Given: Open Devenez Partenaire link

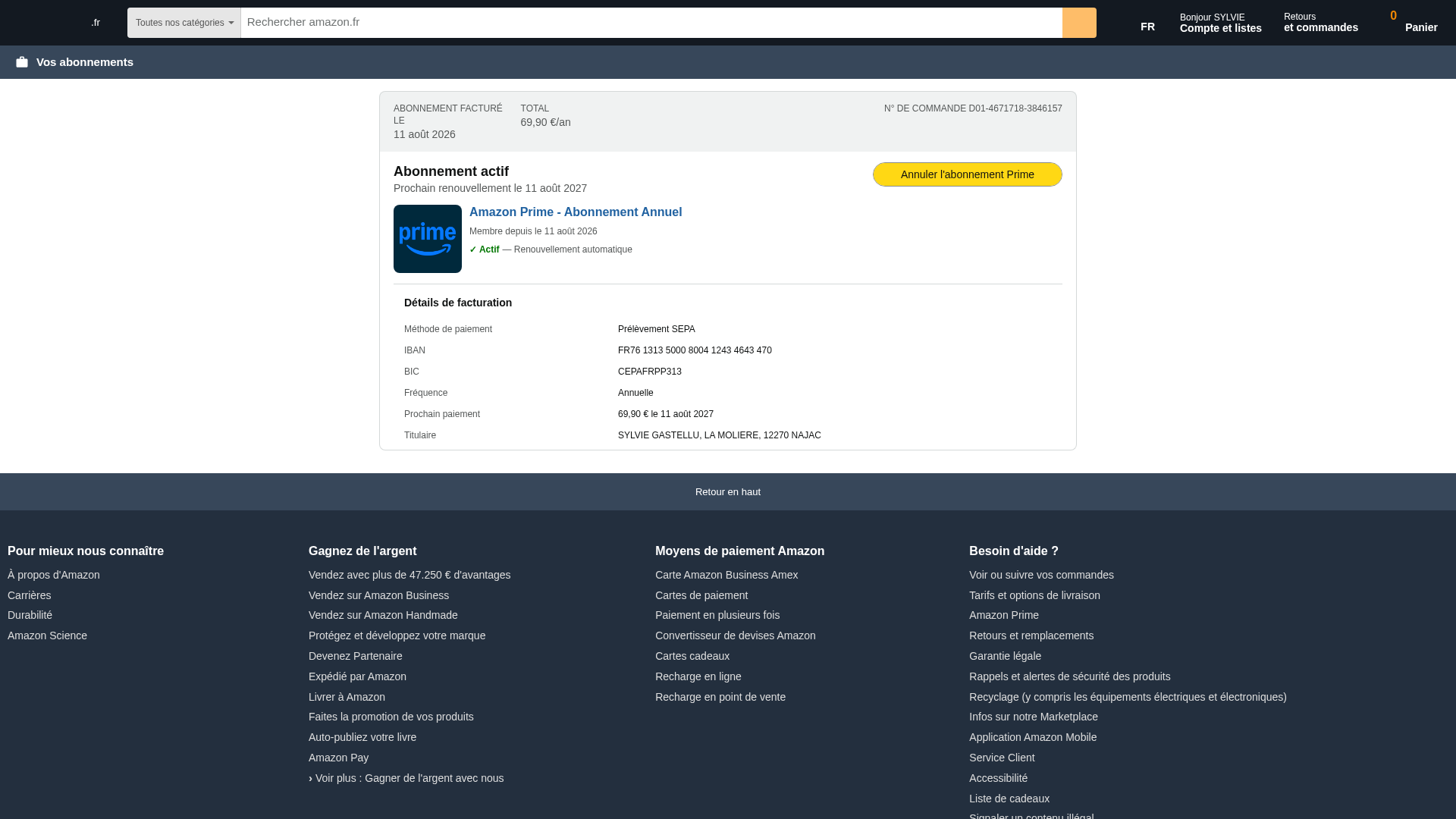Looking at the screenshot, I should coord(356,656).
